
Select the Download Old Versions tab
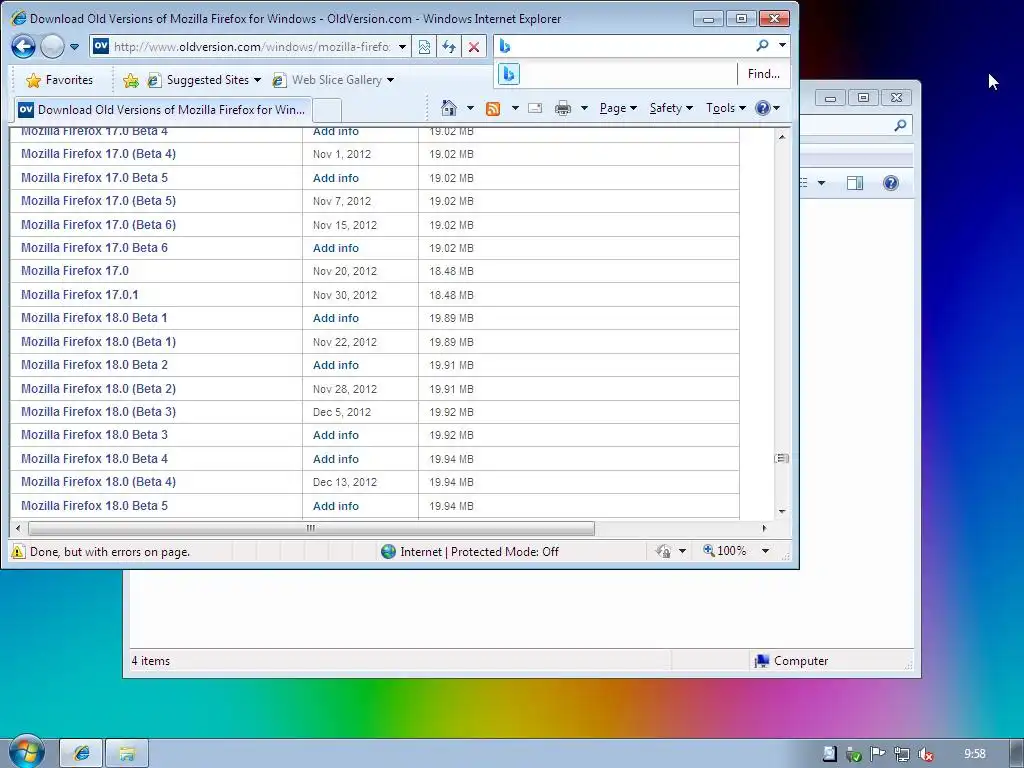click(163, 110)
